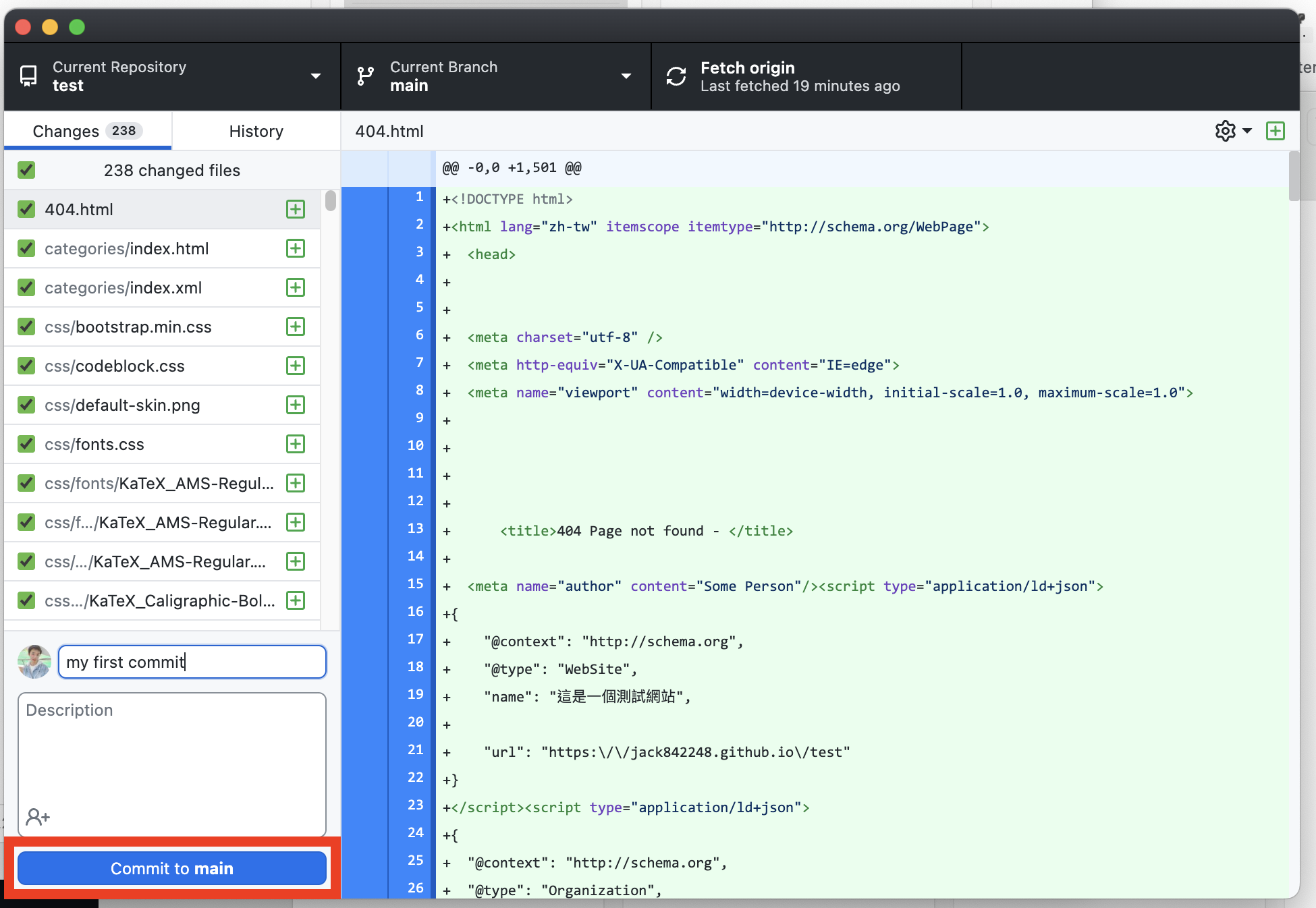This screenshot has height=908, width=1316.
Task: Scroll the changed files list panel
Action: [326, 205]
